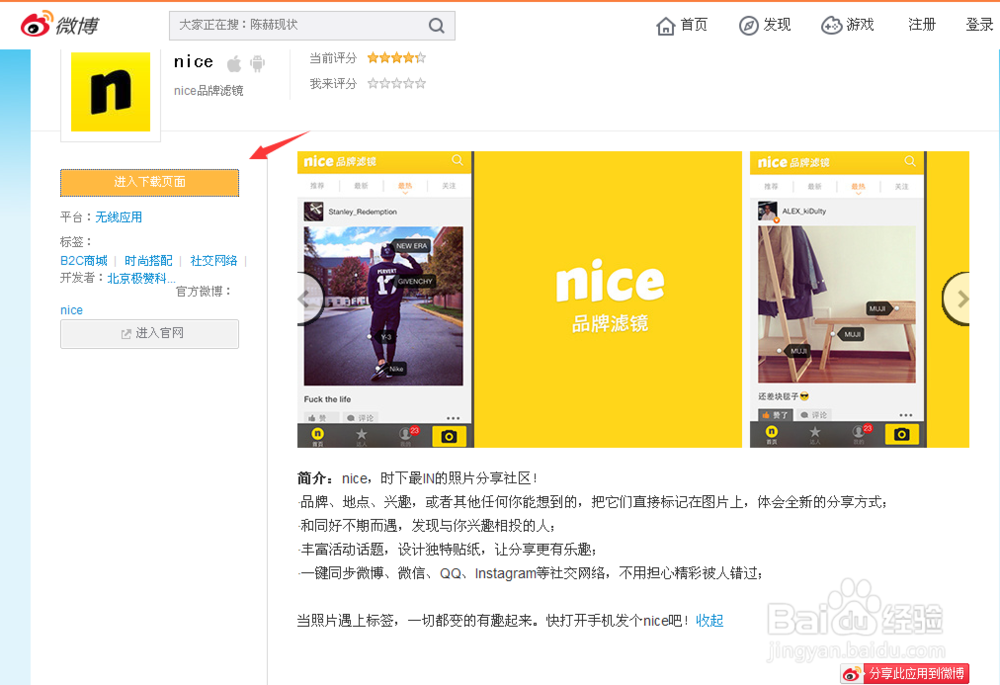
Task: Click the Apple platform icon
Action: pyautogui.click(x=235, y=63)
